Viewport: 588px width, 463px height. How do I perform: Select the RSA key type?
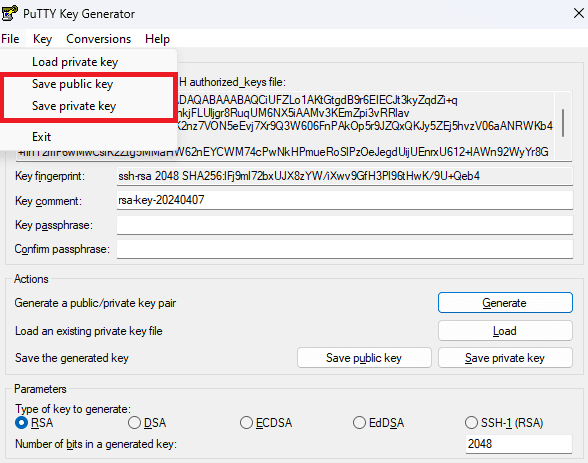pyautogui.click(x=34, y=423)
